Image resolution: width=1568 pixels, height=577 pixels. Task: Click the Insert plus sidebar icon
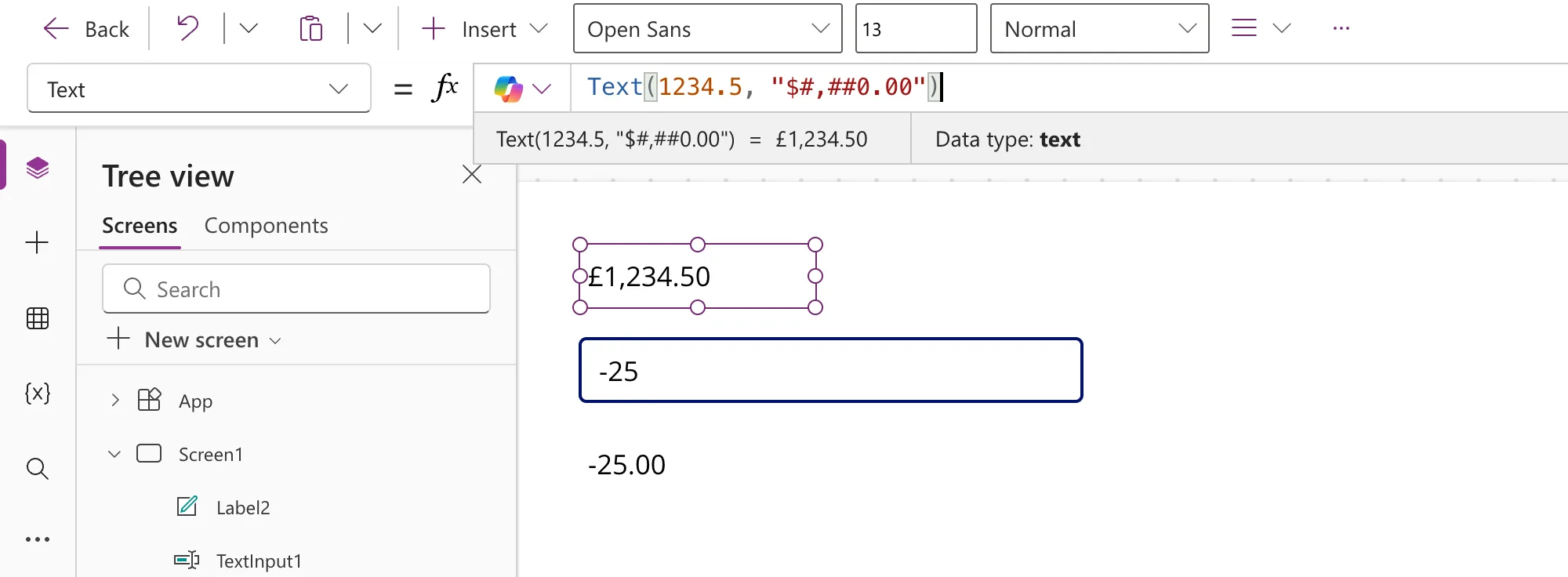coord(38,242)
